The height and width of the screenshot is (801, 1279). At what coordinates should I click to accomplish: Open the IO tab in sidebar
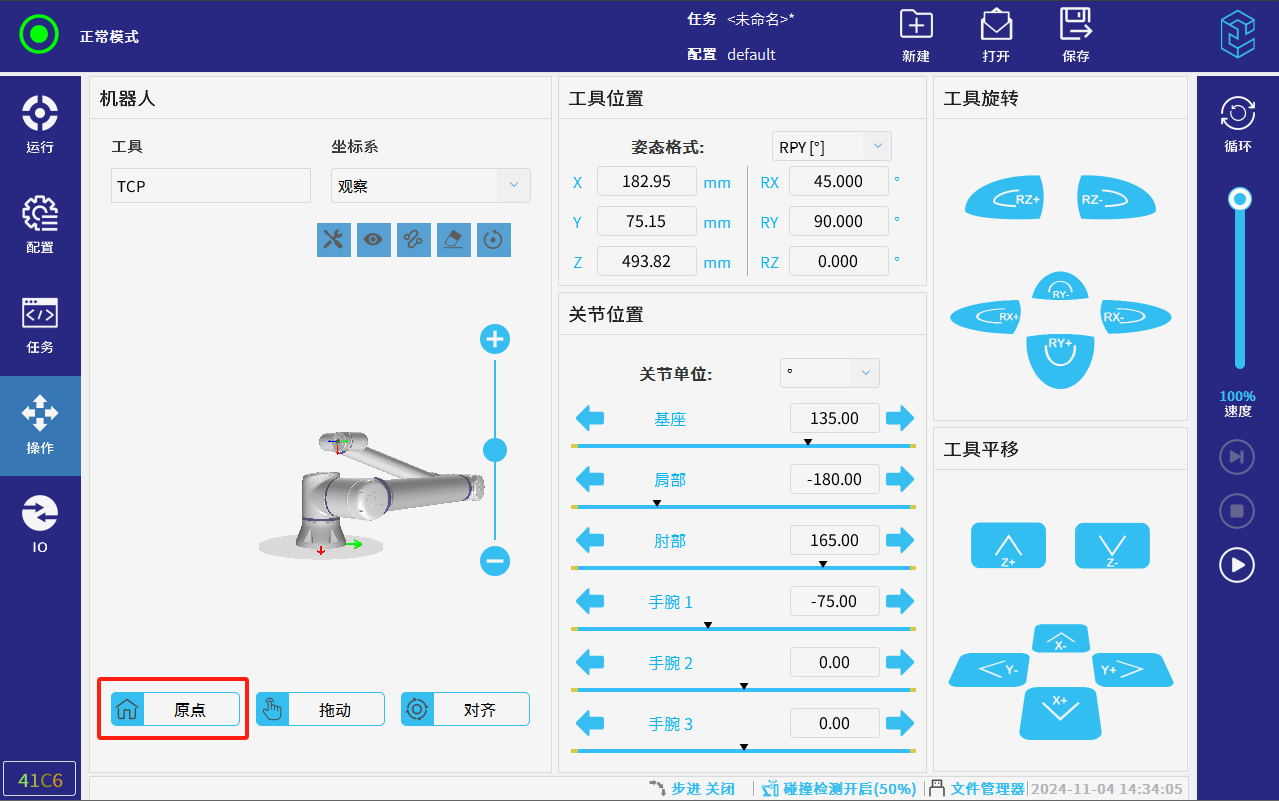coord(40,524)
